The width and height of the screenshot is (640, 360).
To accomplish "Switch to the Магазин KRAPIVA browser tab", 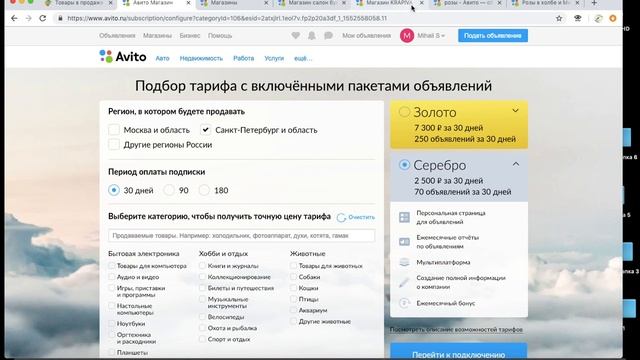I will click(x=388, y=3).
